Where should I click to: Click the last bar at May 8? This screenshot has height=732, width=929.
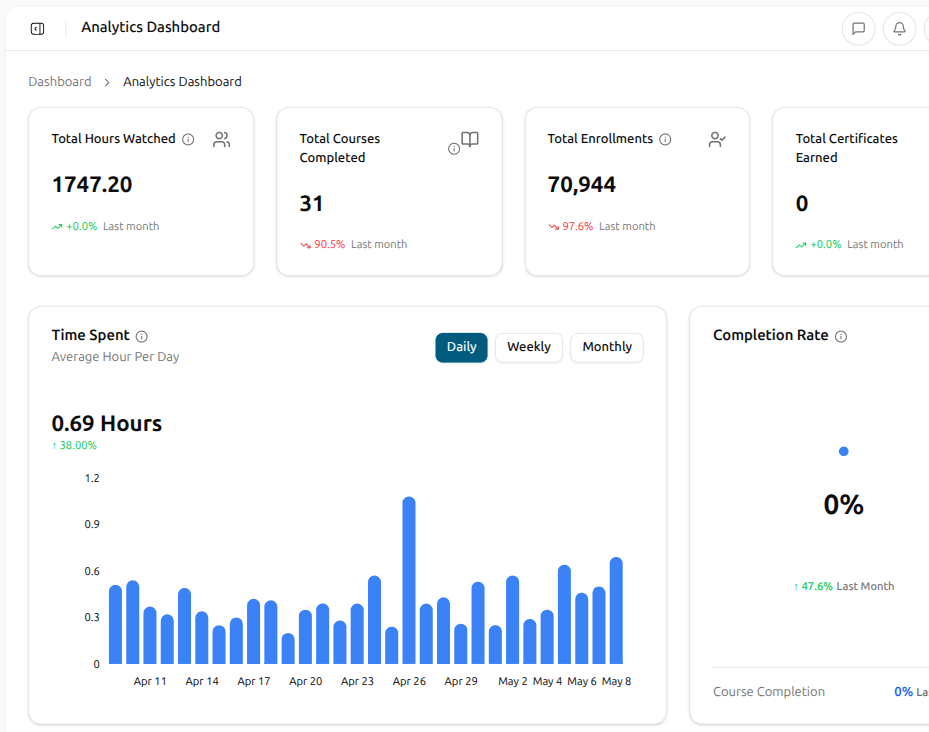click(616, 610)
